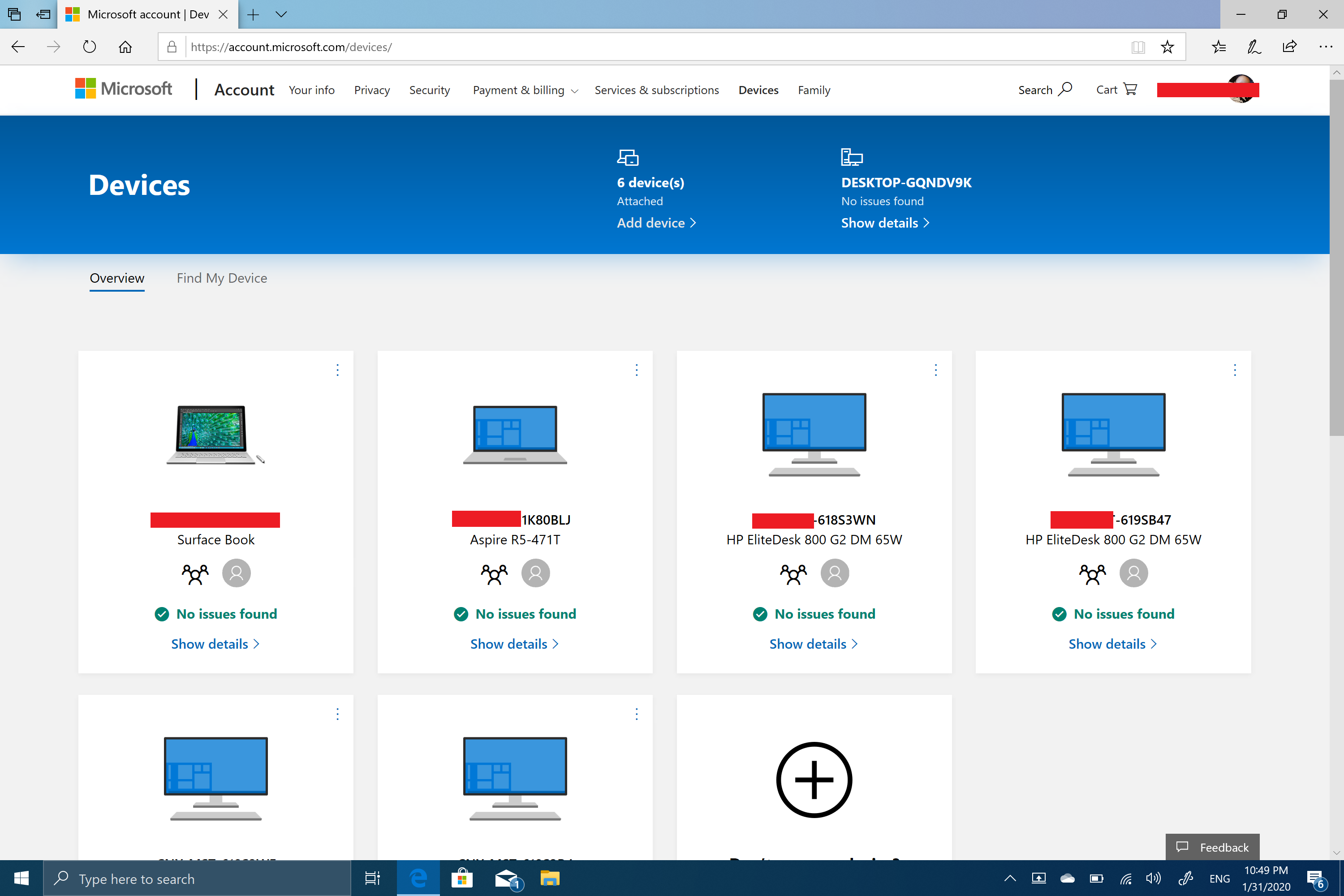The height and width of the screenshot is (896, 1344).
Task: Add page to favorites star icon
Action: tap(1167, 47)
